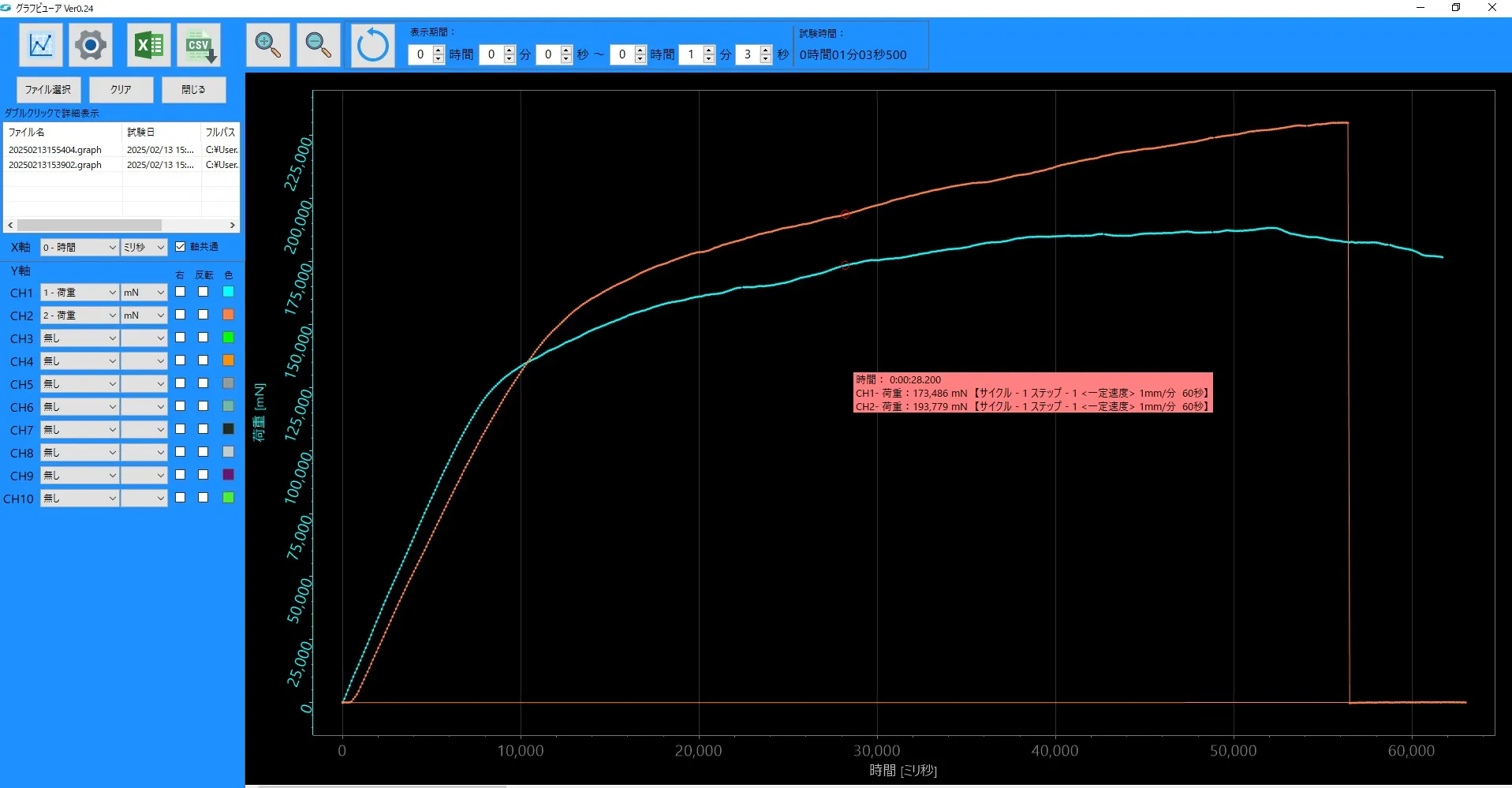Click CH7 dark color swatch

tap(229, 429)
